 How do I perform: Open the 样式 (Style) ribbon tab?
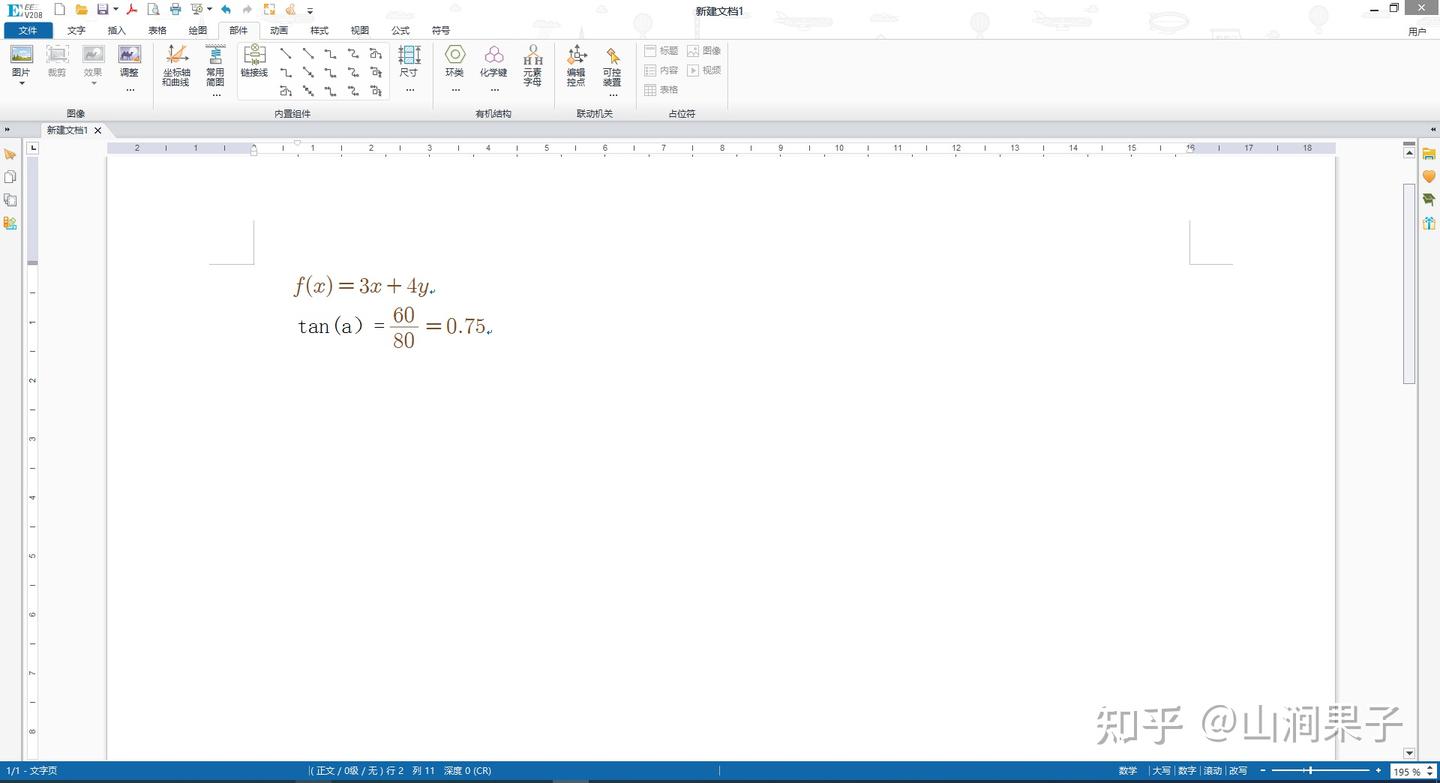319,31
